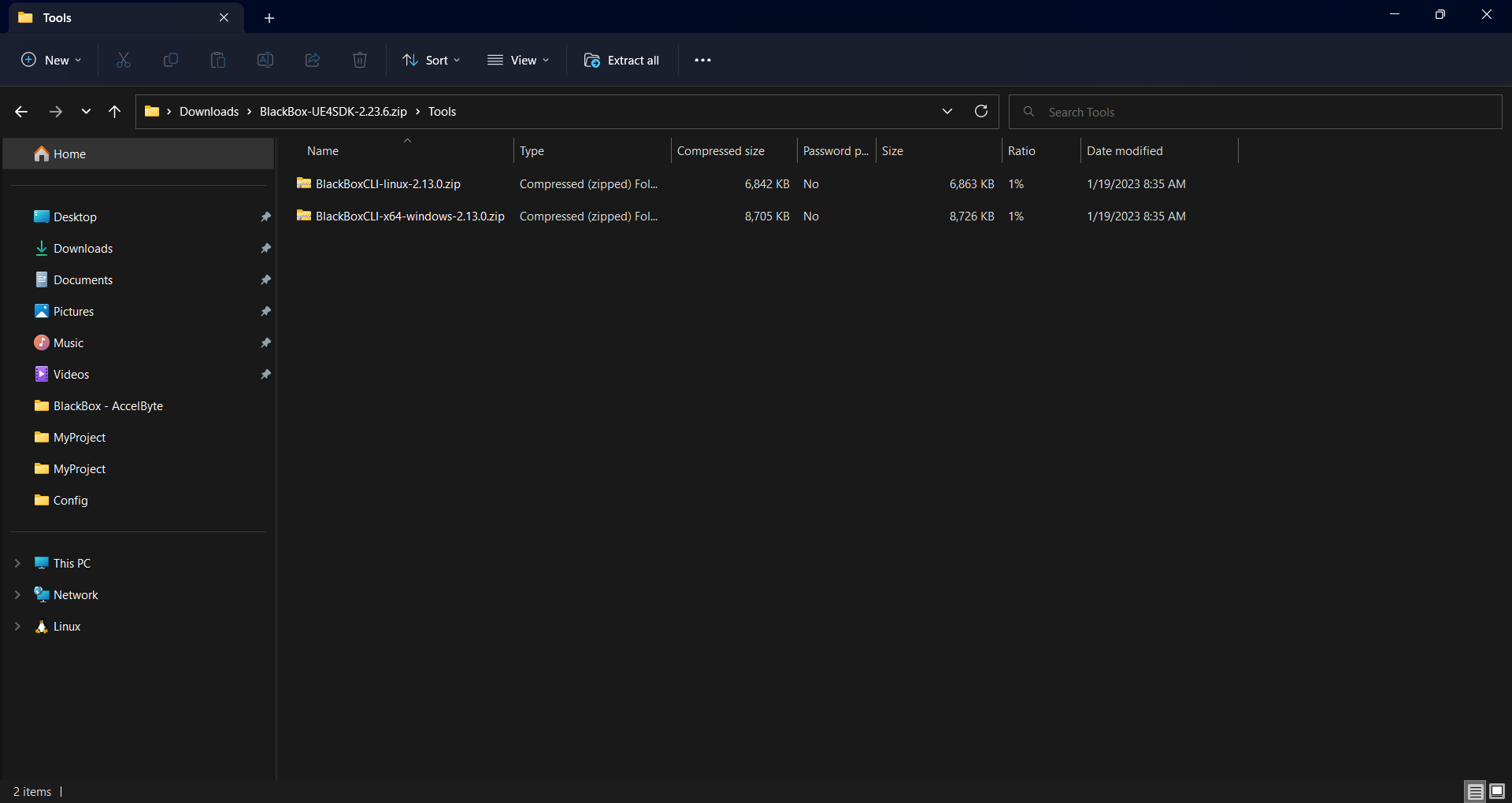Click the 8,705 KB compressed size cell
The height and width of the screenshot is (803, 1512).
(767, 216)
